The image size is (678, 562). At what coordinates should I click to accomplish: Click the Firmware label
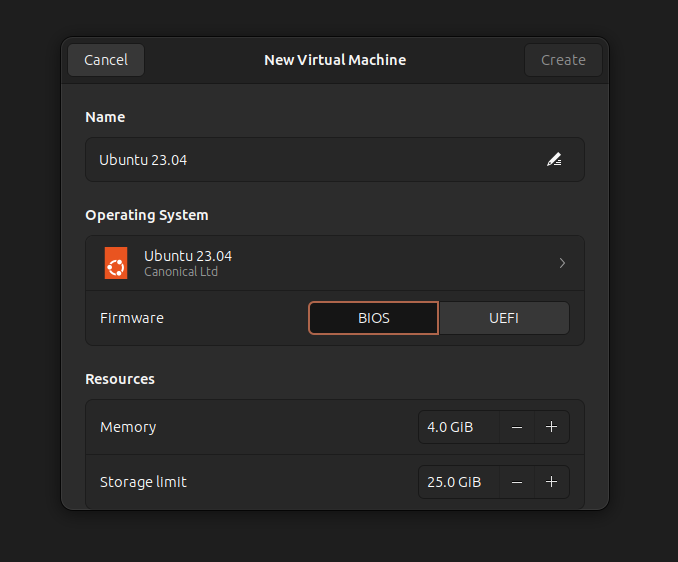point(132,318)
